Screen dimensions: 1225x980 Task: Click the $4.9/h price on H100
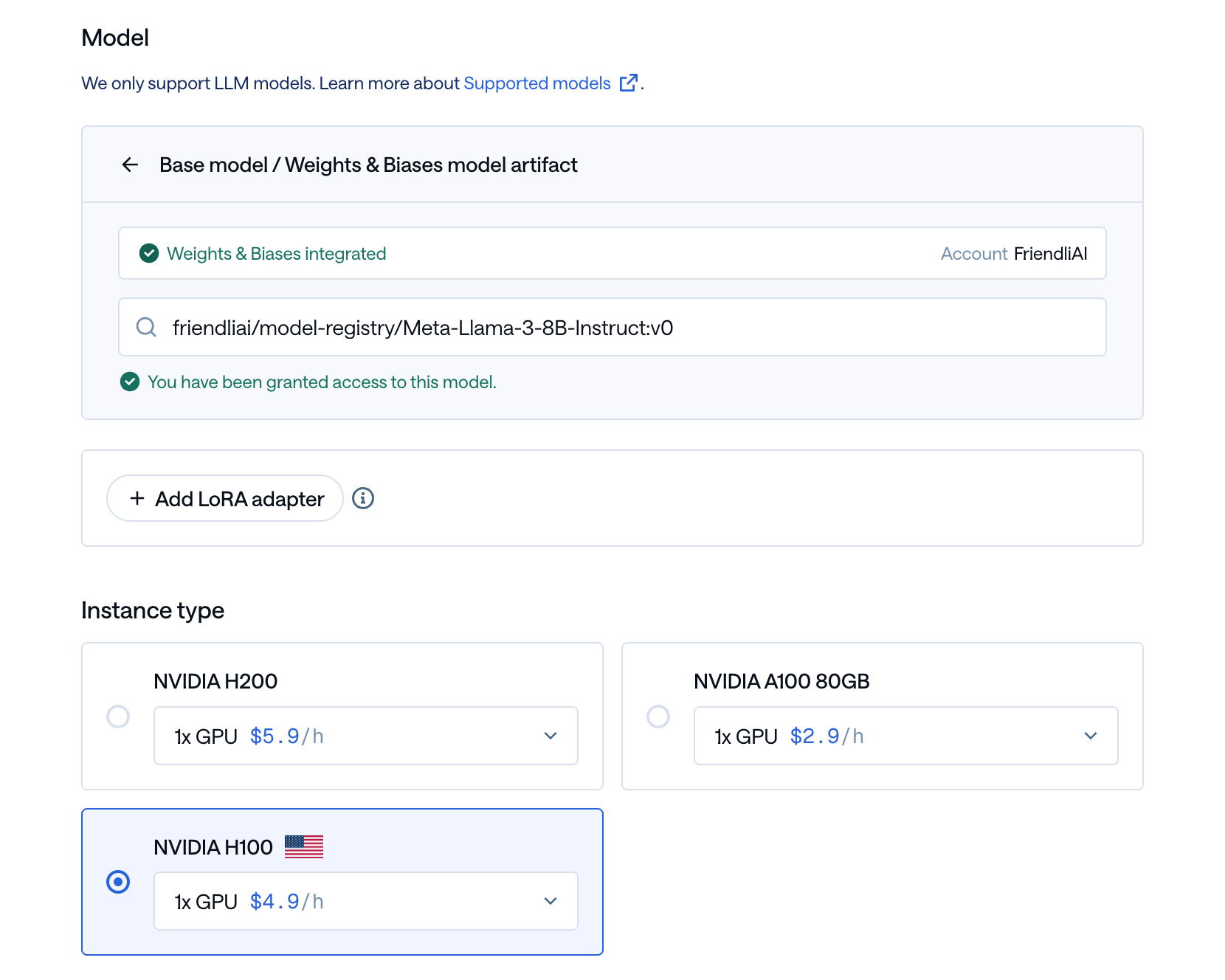coord(286,901)
